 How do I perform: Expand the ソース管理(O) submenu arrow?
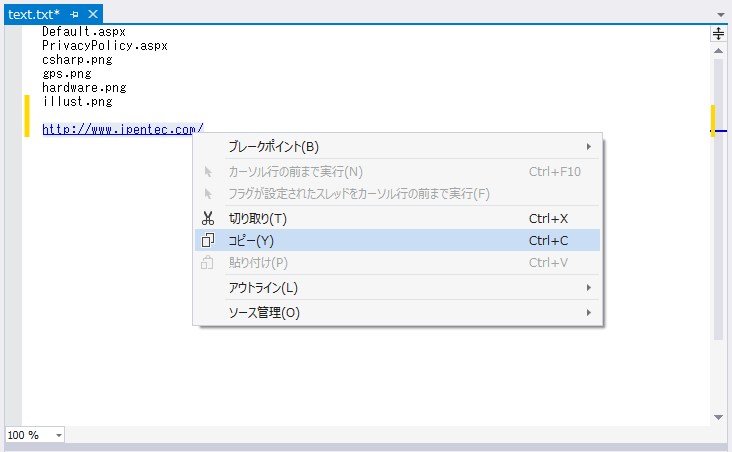click(589, 312)
